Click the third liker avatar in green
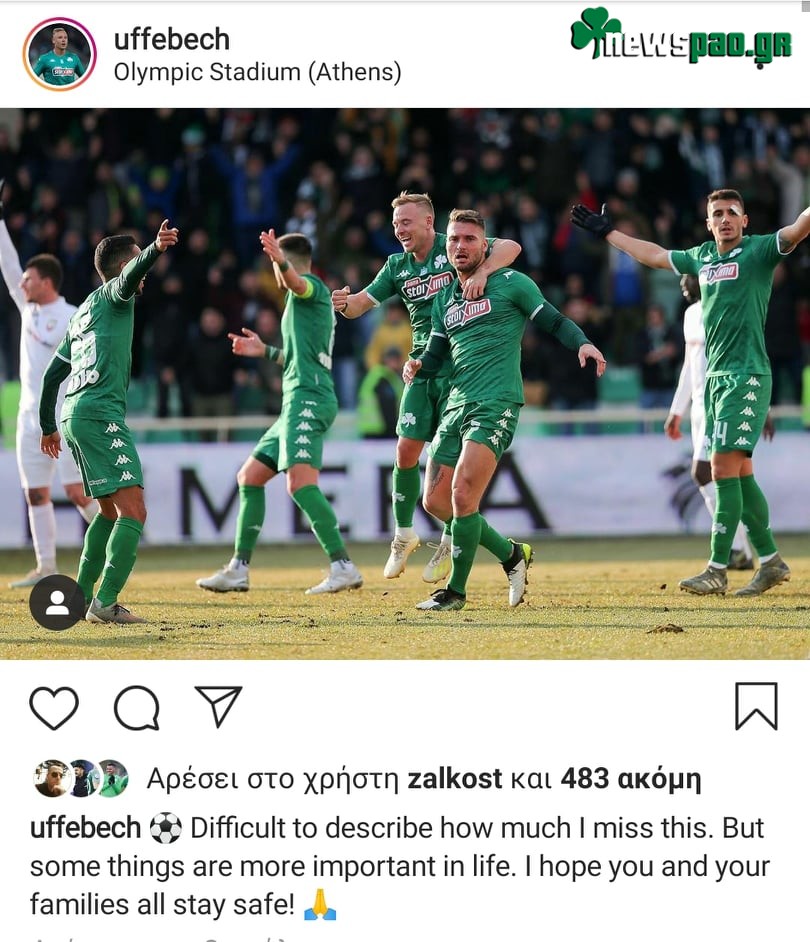The image size is (810, 942). [112, 779]
